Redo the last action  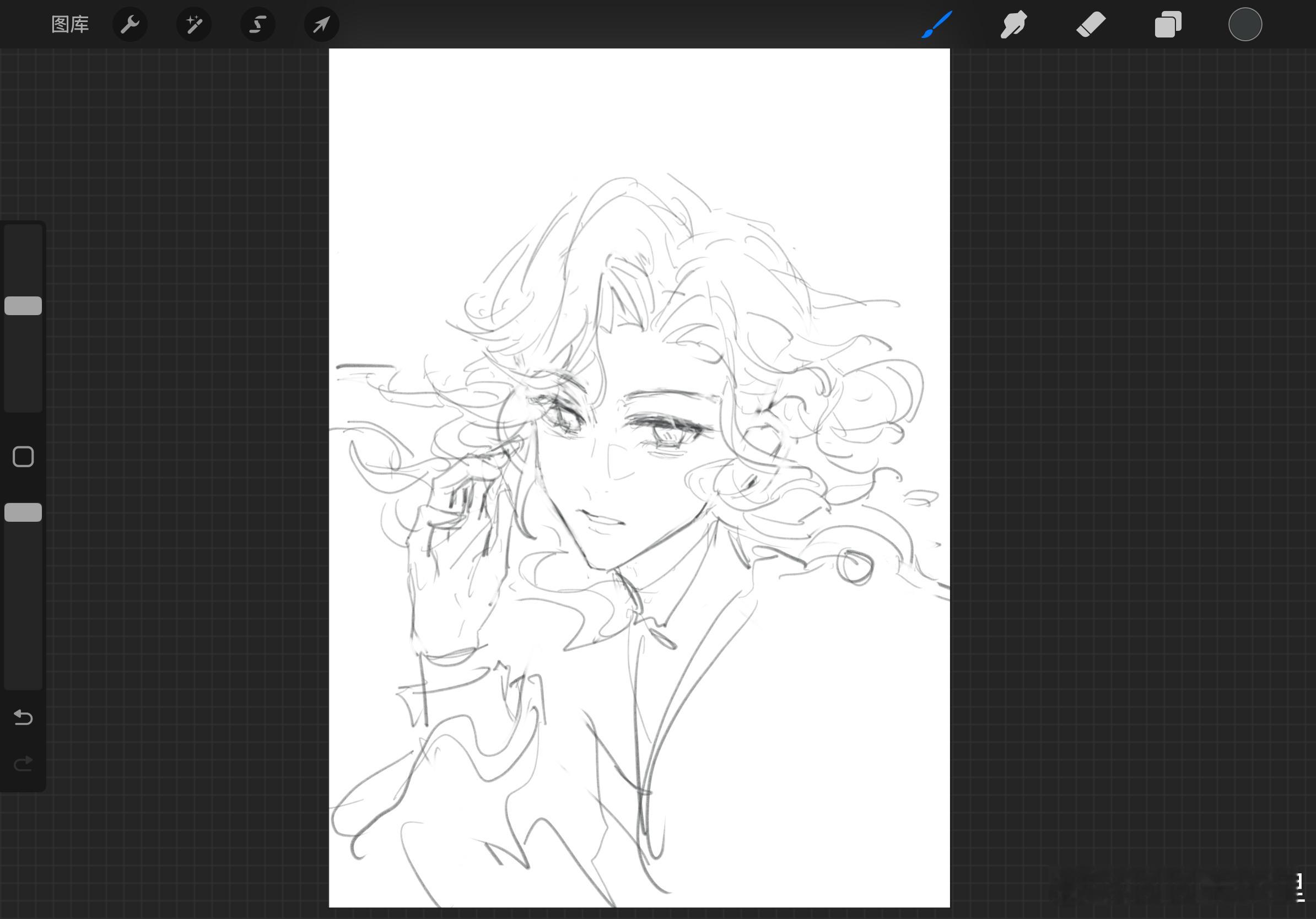tap(23, 764)
